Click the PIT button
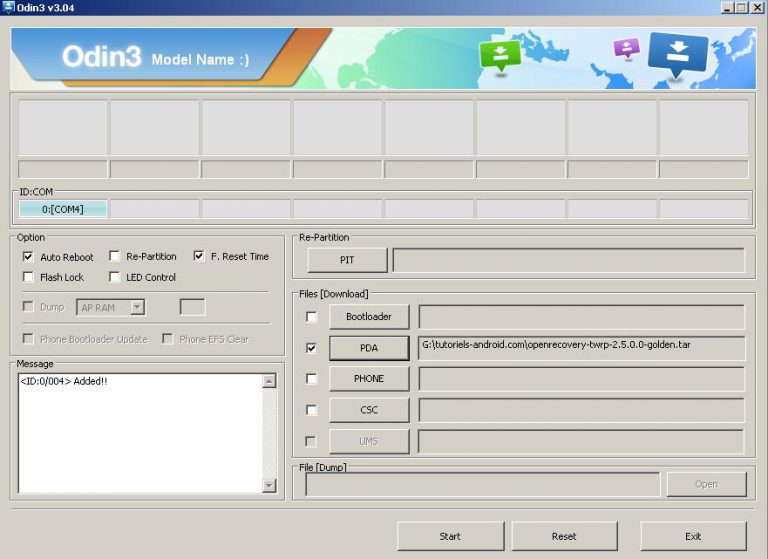Viewport: 768px width, 559px height. pyautogui.click(x=347, y=260)
